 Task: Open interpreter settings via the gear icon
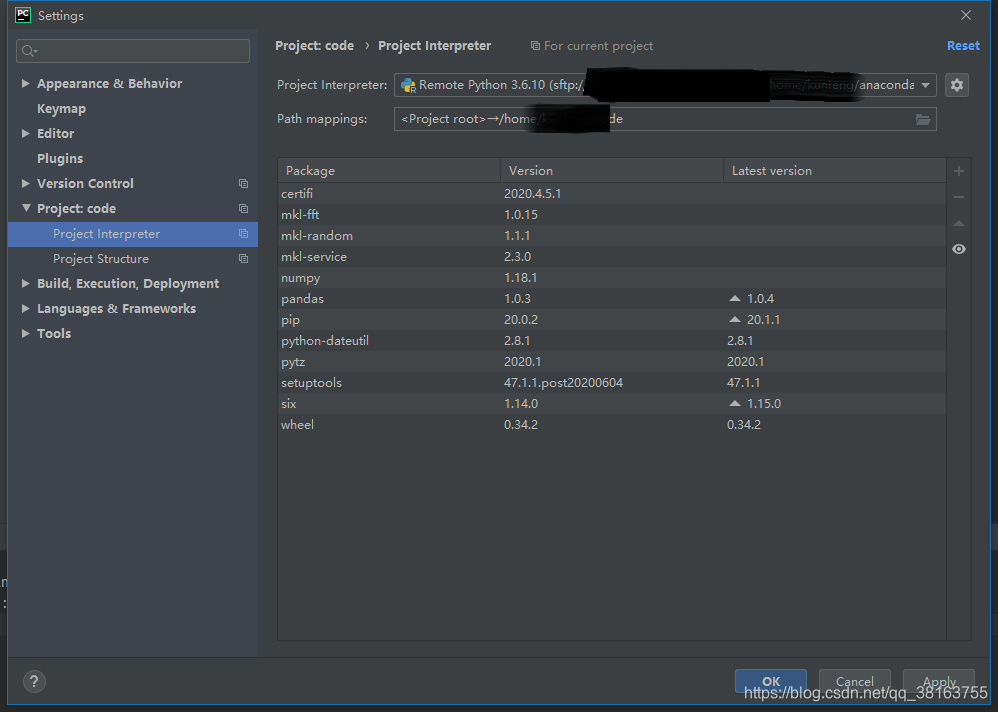956,85
